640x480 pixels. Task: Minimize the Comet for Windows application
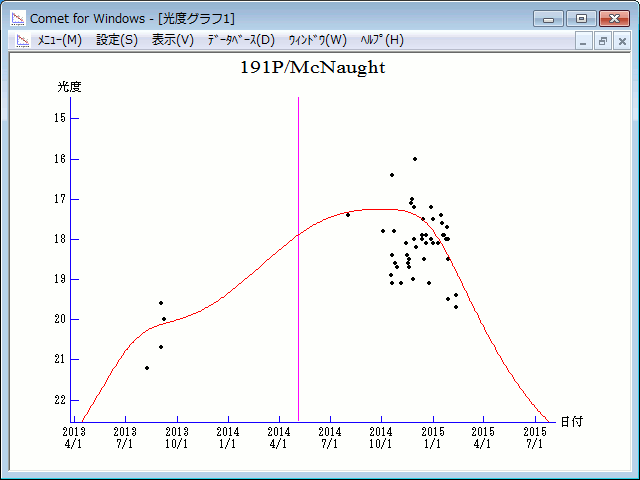click(548, 18)
